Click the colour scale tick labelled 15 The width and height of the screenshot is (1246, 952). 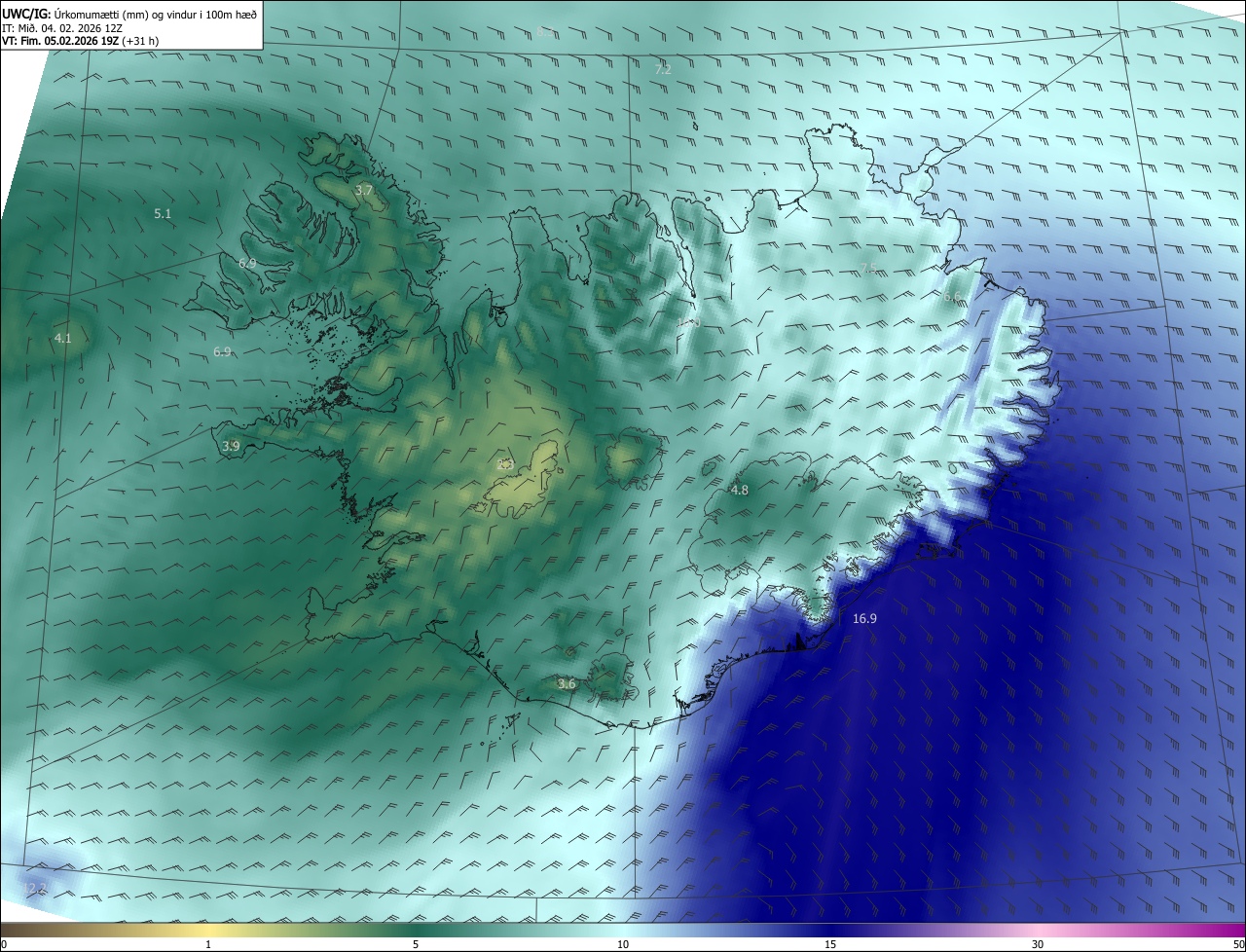pos(830,944)
